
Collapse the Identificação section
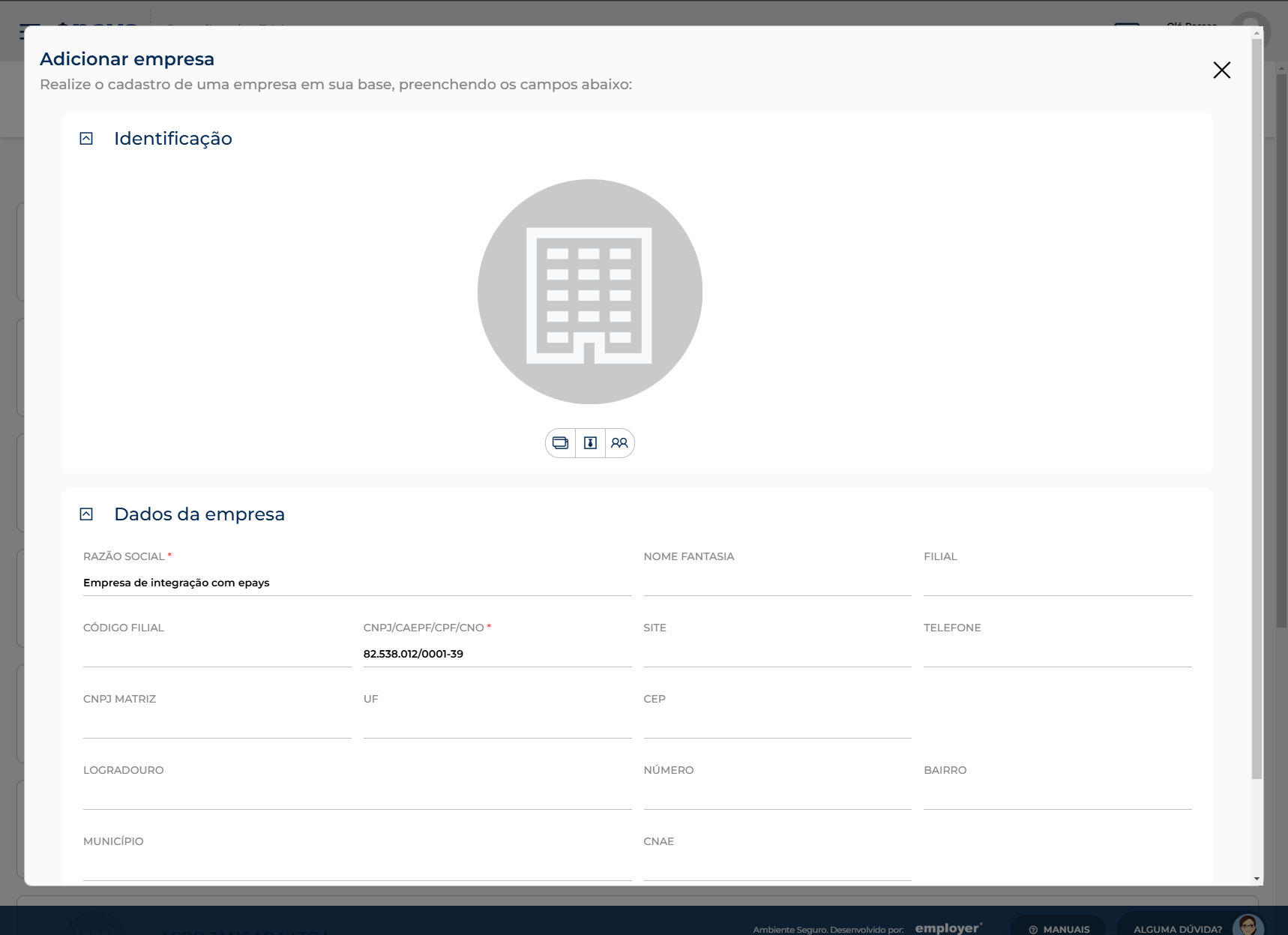pyautogui.click(x=86, y=139)
